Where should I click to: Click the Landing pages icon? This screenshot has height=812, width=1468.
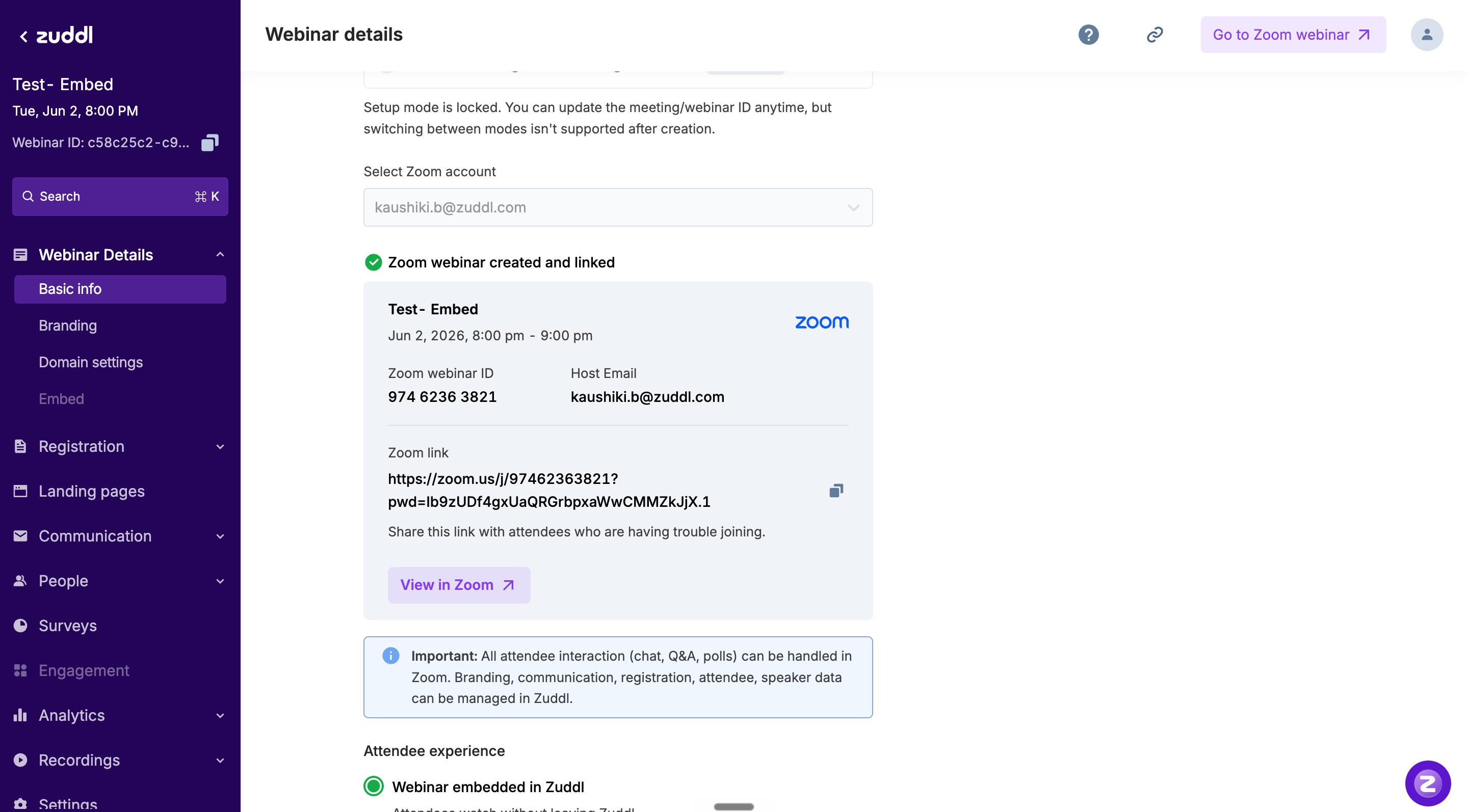click(20, 491)
